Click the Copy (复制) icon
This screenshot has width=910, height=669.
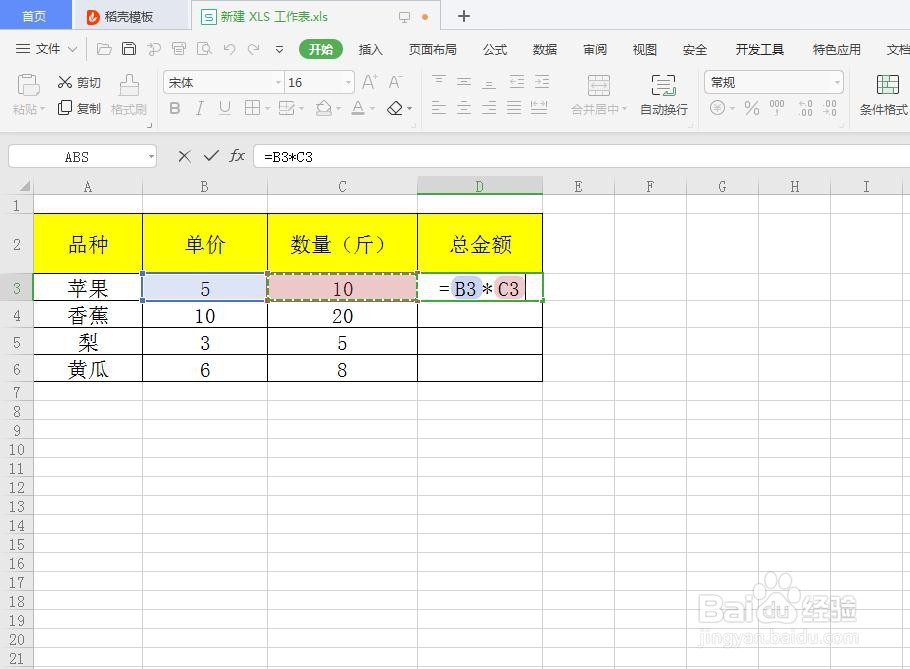(79, 110)
